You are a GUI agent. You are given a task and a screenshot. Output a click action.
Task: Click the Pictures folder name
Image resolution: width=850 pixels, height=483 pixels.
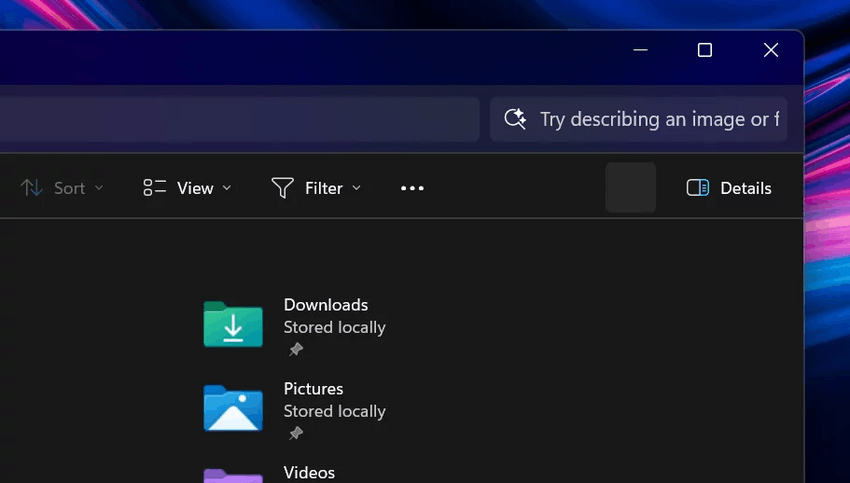coord(313,389)
